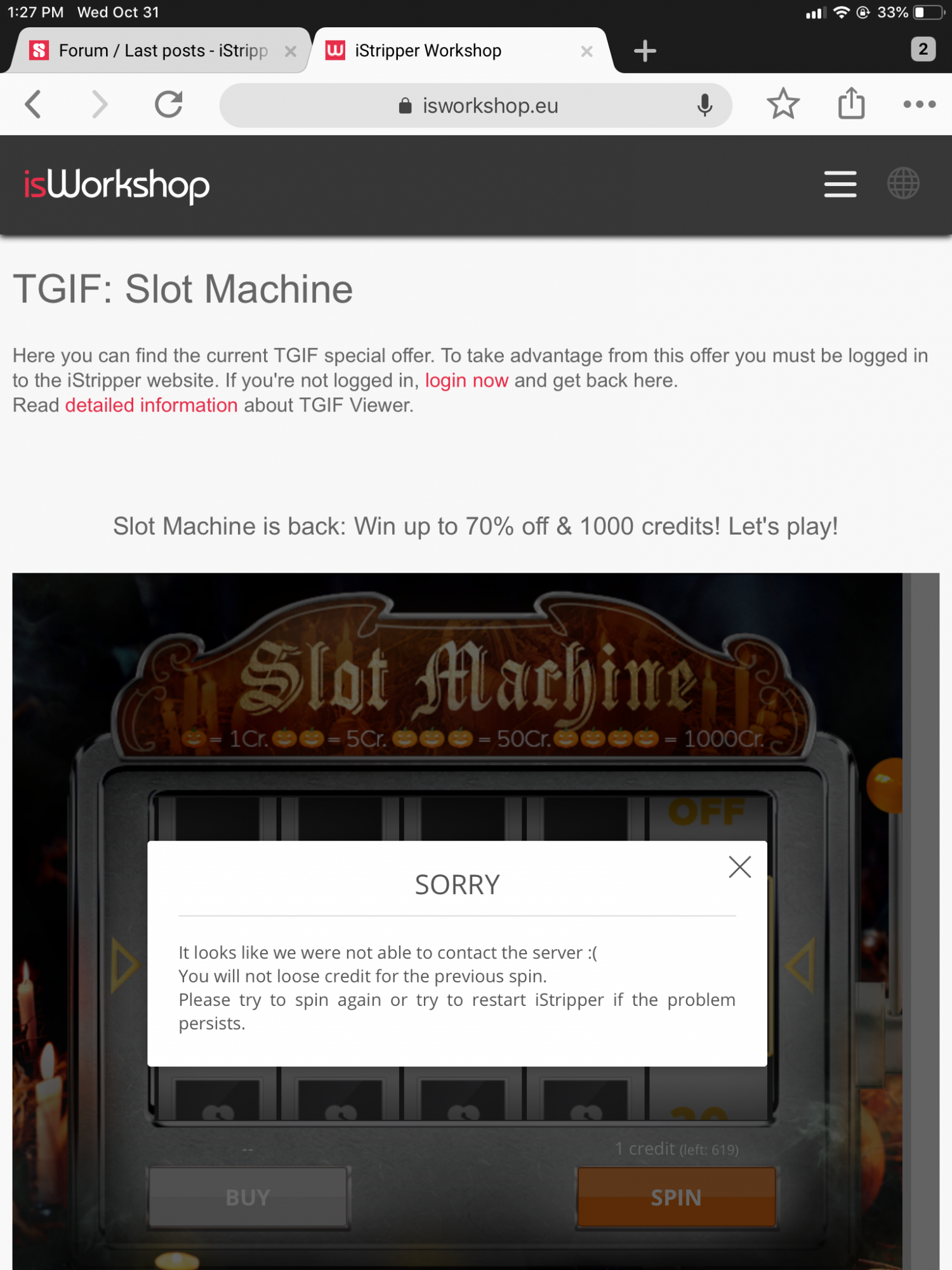Open the detailed information link
This screenshot has width=952, height=1270.
pos(151,405)
